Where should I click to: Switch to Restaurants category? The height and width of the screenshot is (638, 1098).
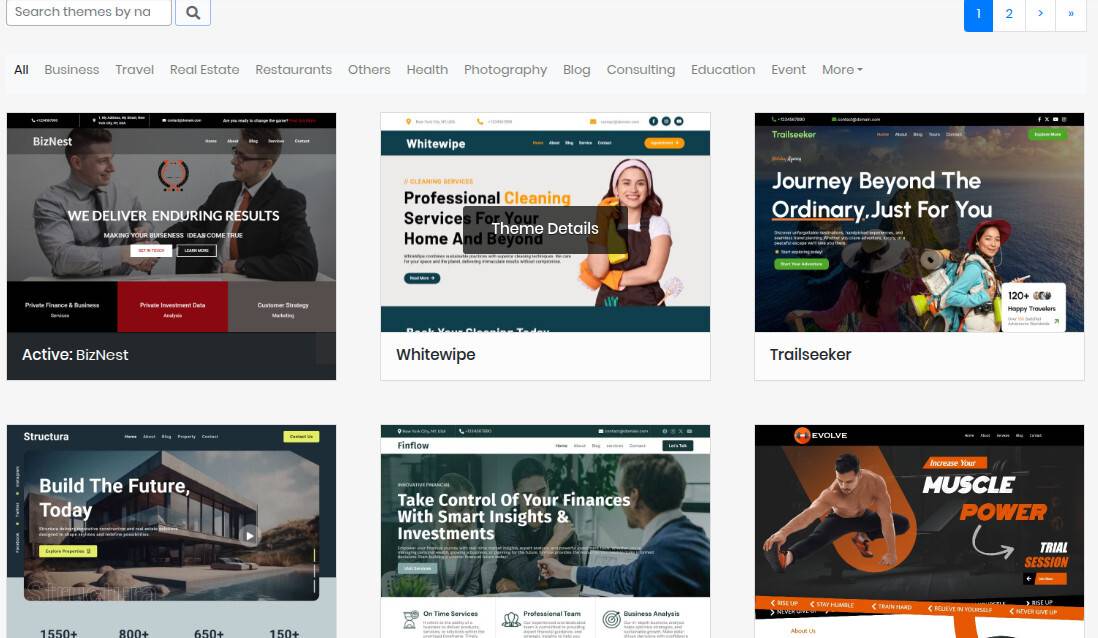293,70
